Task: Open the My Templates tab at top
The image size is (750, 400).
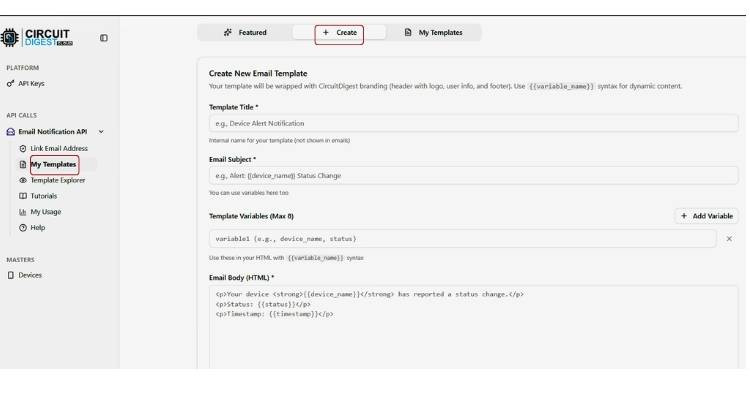Action: point(433,33)
